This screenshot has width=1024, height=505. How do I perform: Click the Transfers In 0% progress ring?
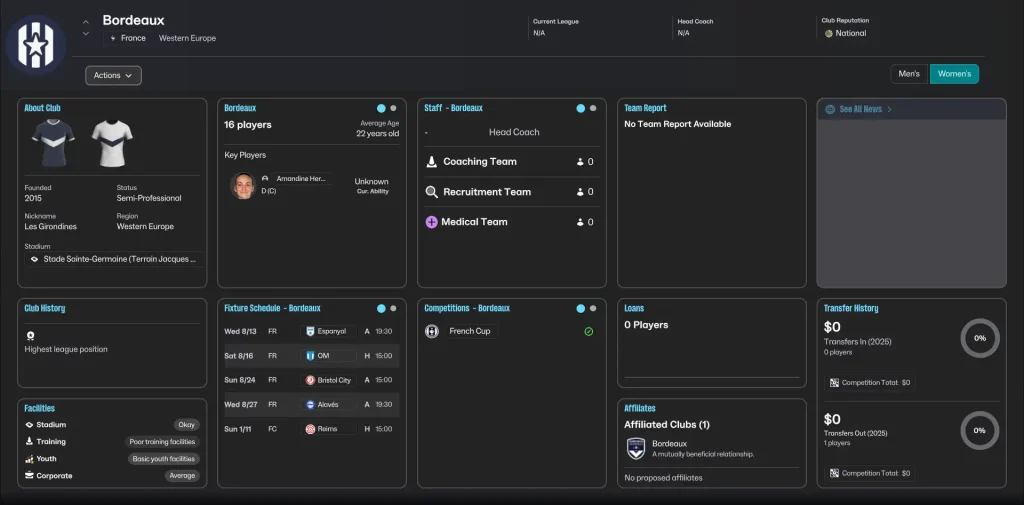(x=980, y=338)
